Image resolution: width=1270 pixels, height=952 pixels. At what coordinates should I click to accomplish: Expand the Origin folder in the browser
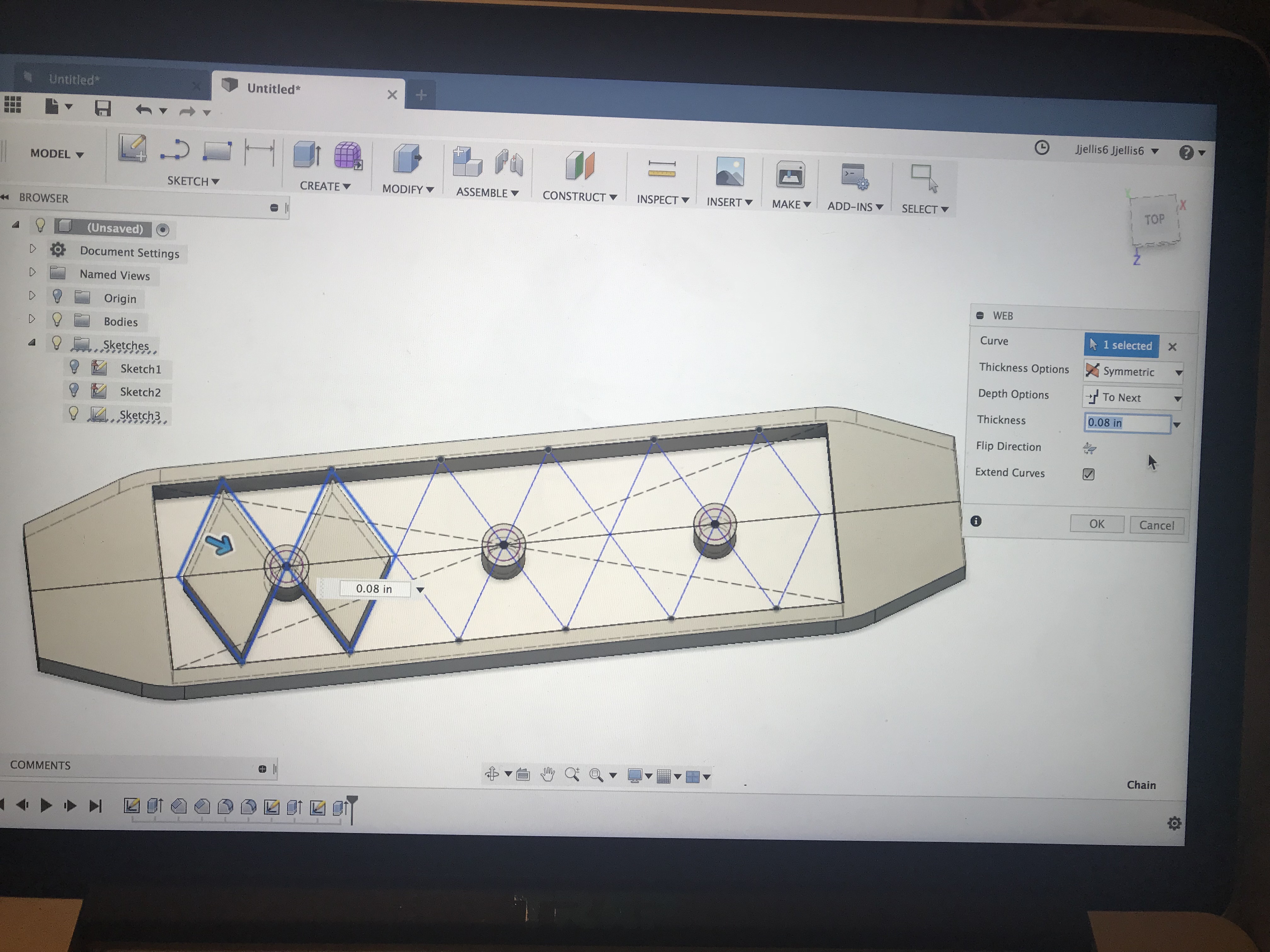tap(32, 296)
